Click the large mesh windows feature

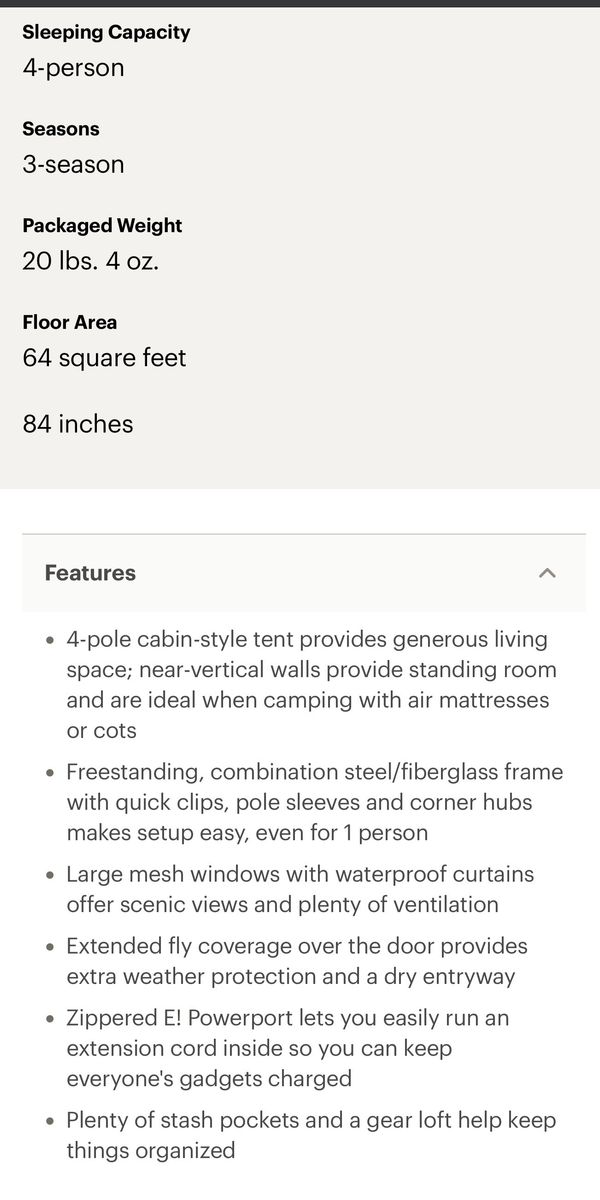[300, 889]
